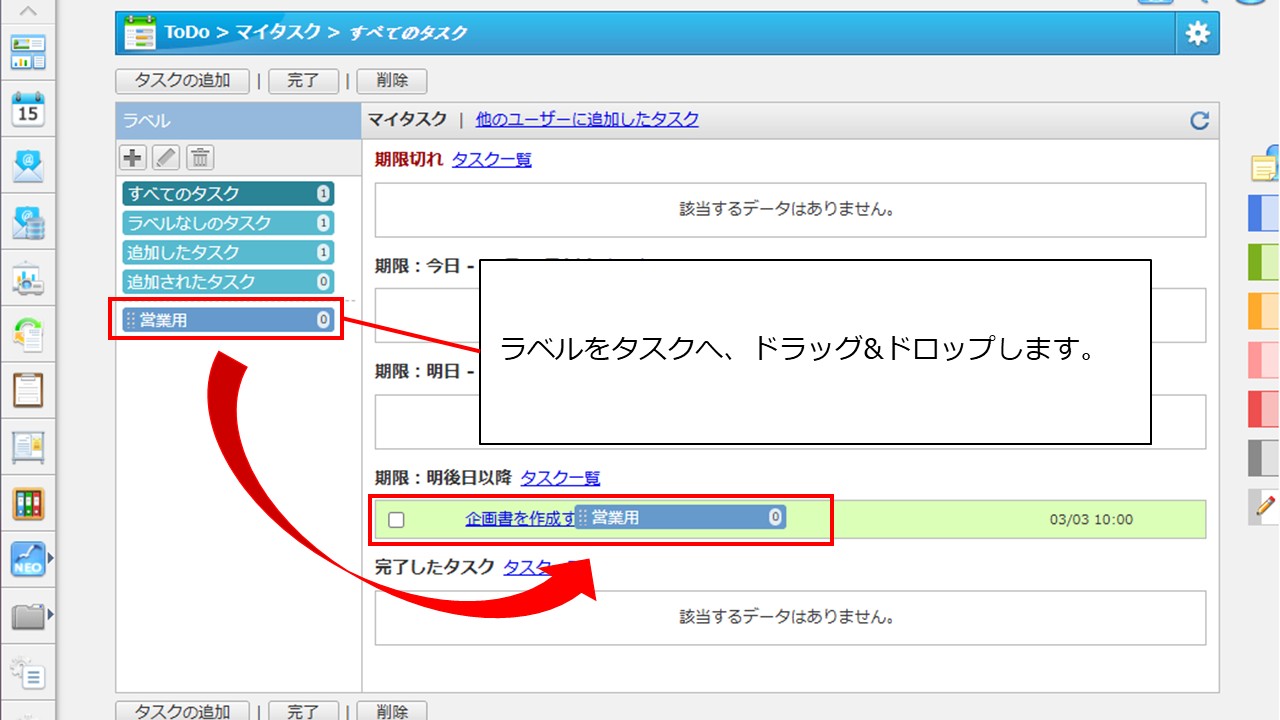
Task: Click the drag handle on 営業用 label in the ラベル list
Action: (x=131, y=320)
